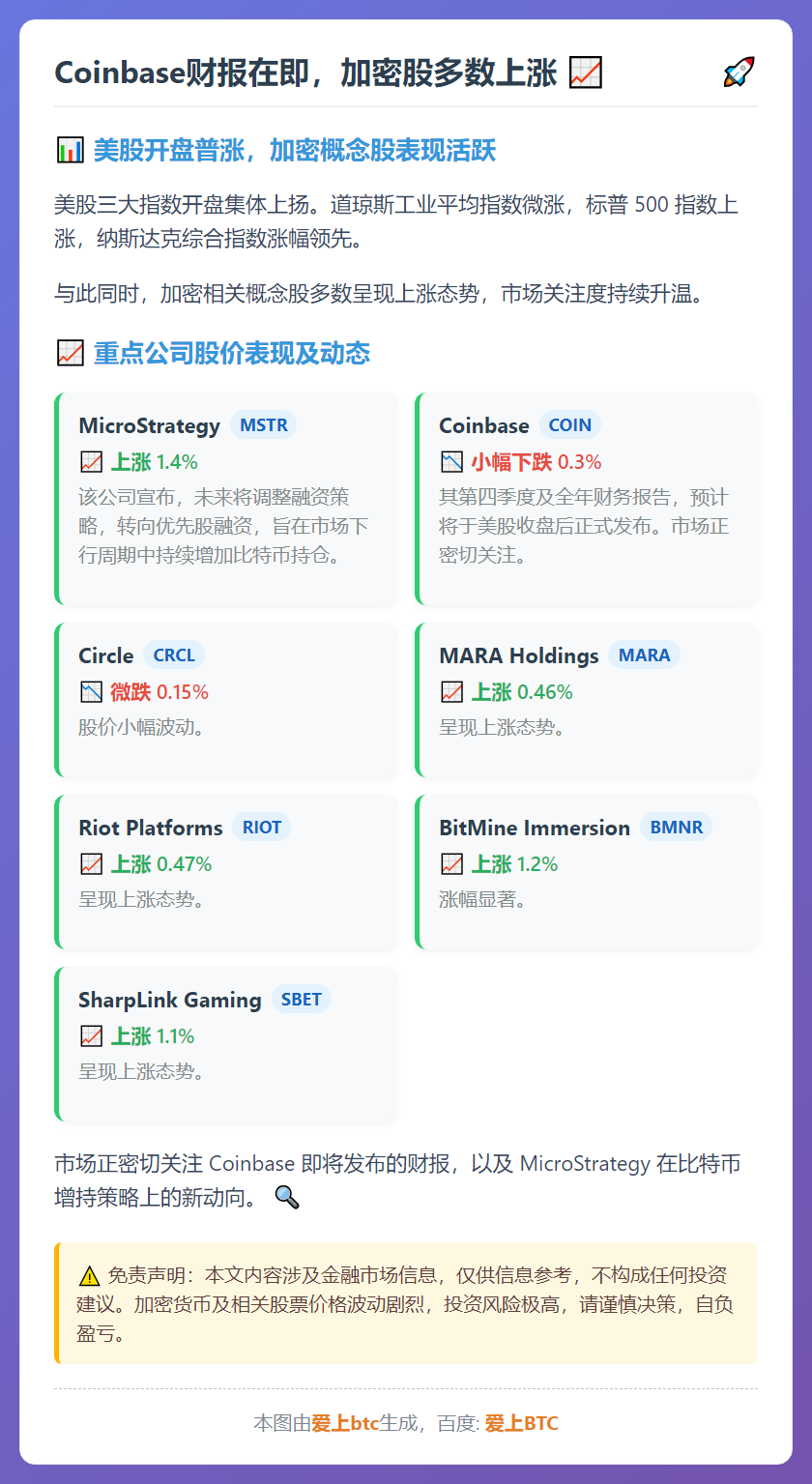Click the 呈现上涨态势 text in Riot card

(142, 899)
